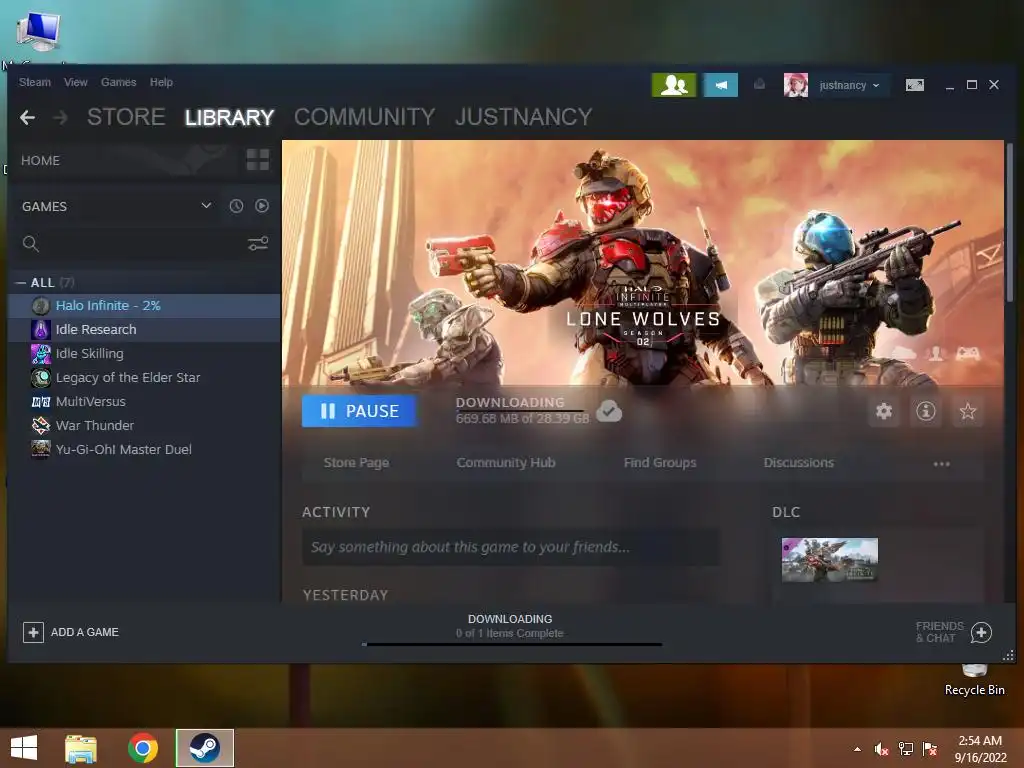Viewport: 1024px width, 768px height.
Task: Click the Steam Cloud status icon
Action: [x=609, y=411]
